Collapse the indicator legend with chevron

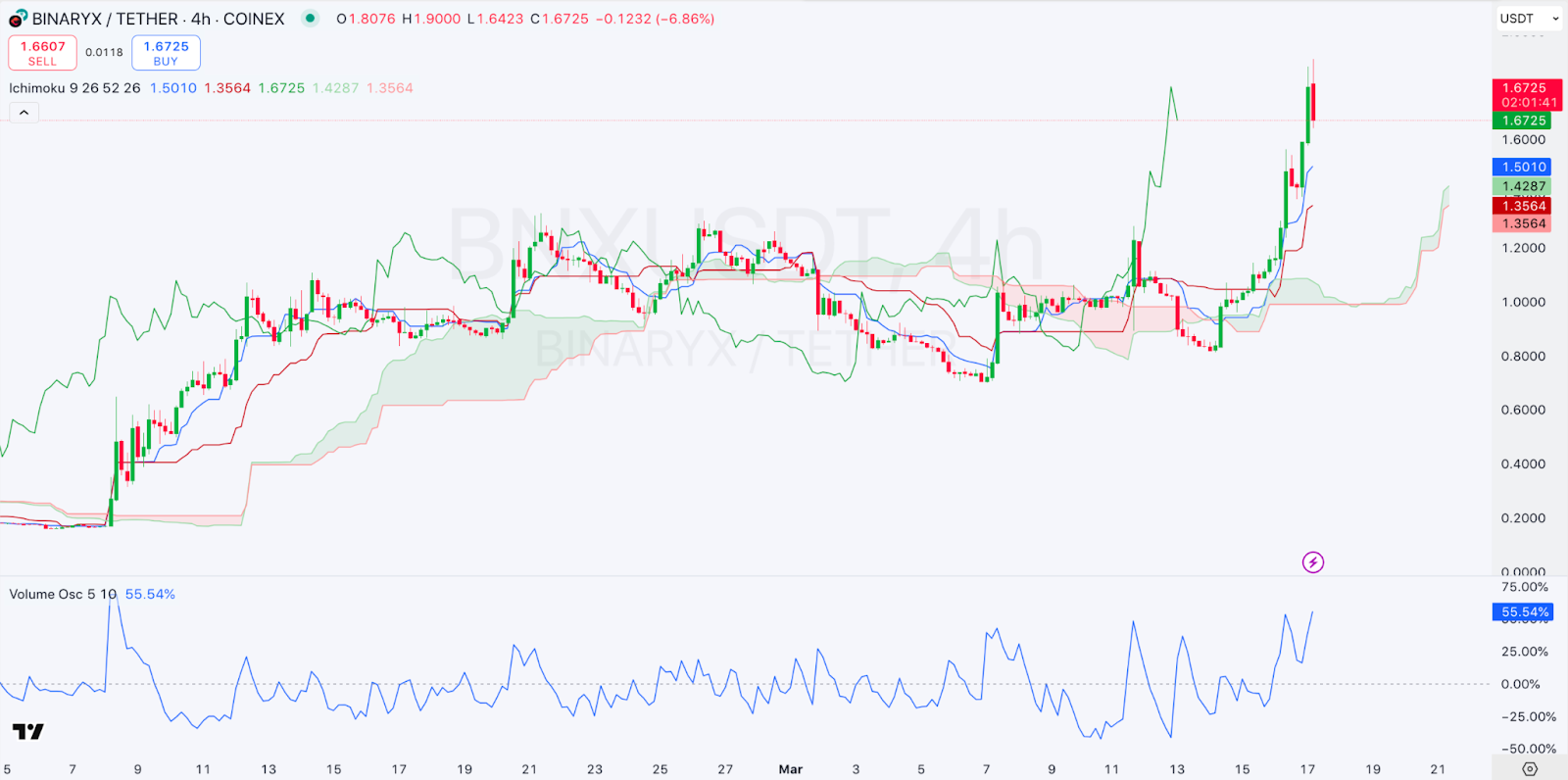tap(24, 113)
